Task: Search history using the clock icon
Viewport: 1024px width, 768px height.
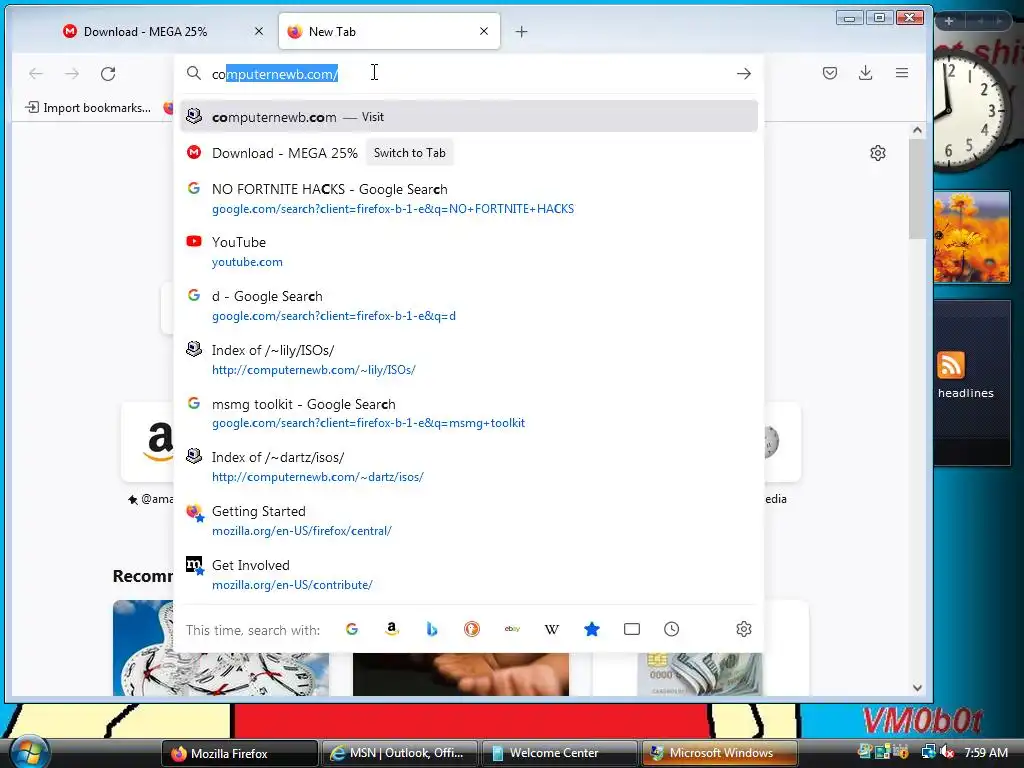Action: point(671,630)
